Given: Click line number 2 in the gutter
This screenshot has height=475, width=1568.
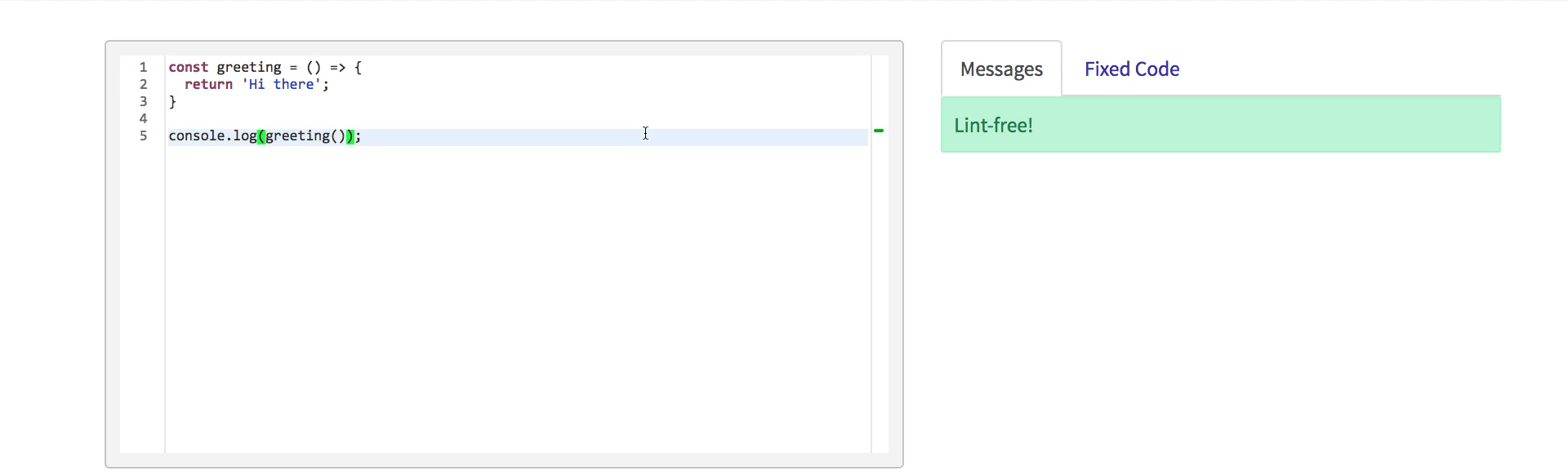Looking at the screenshot, I should pyautogui.click(x=143, y=84).
